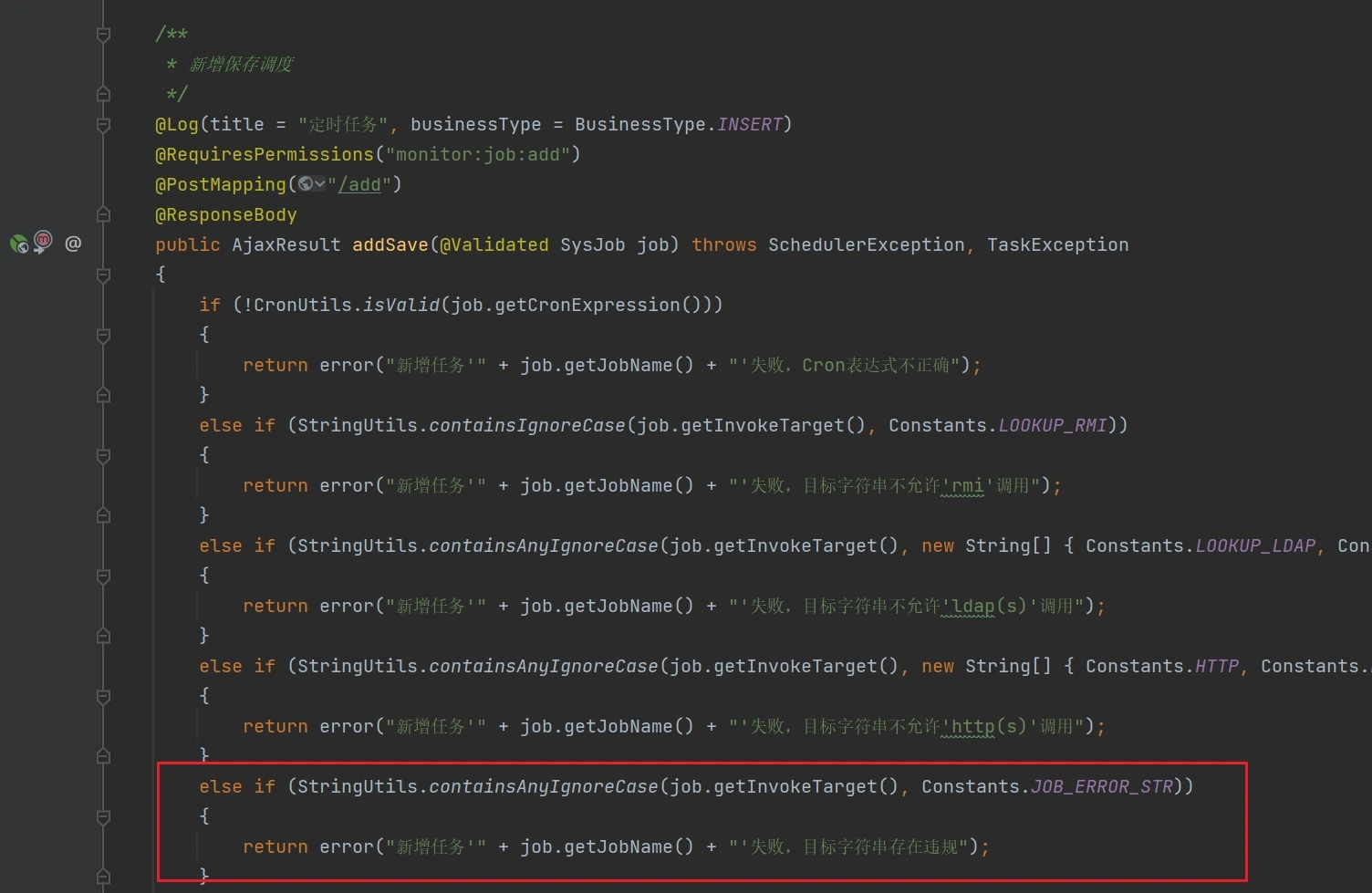Click the JOB_ERROR_STR constant reference
The image size is (1372, 893).
1101,786
